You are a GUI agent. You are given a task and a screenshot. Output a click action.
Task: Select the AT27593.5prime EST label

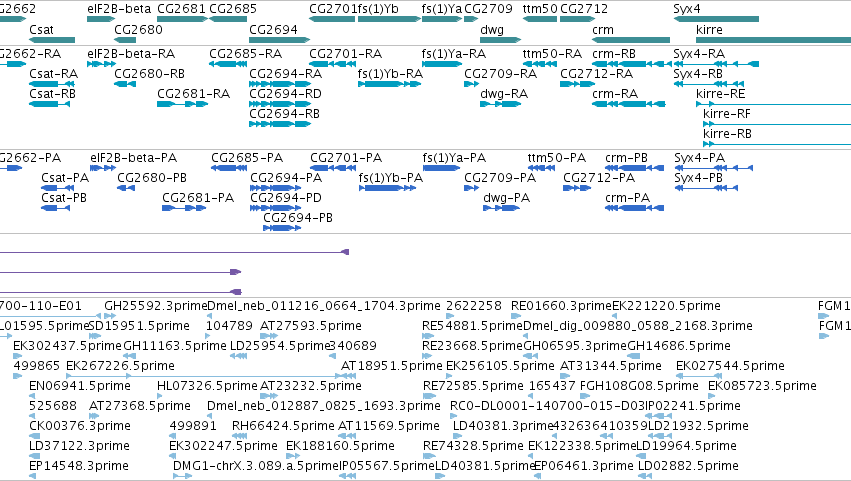(311, 326)
